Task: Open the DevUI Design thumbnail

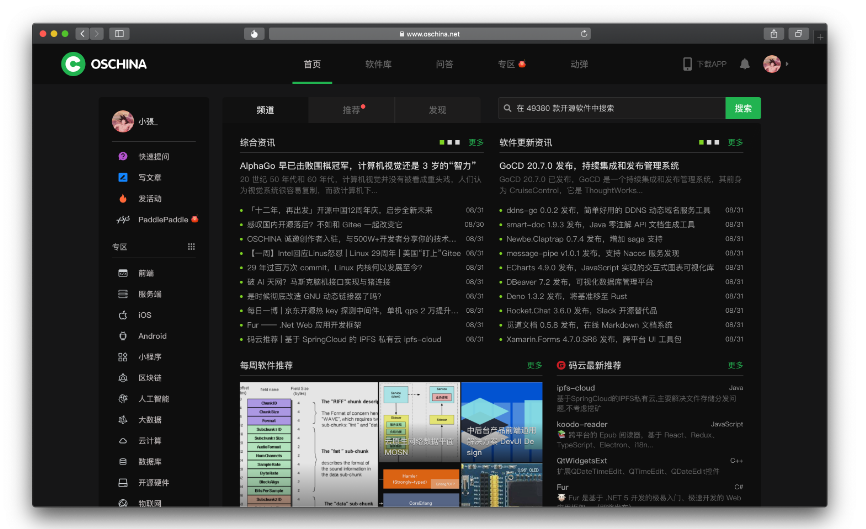Action: 501,422
